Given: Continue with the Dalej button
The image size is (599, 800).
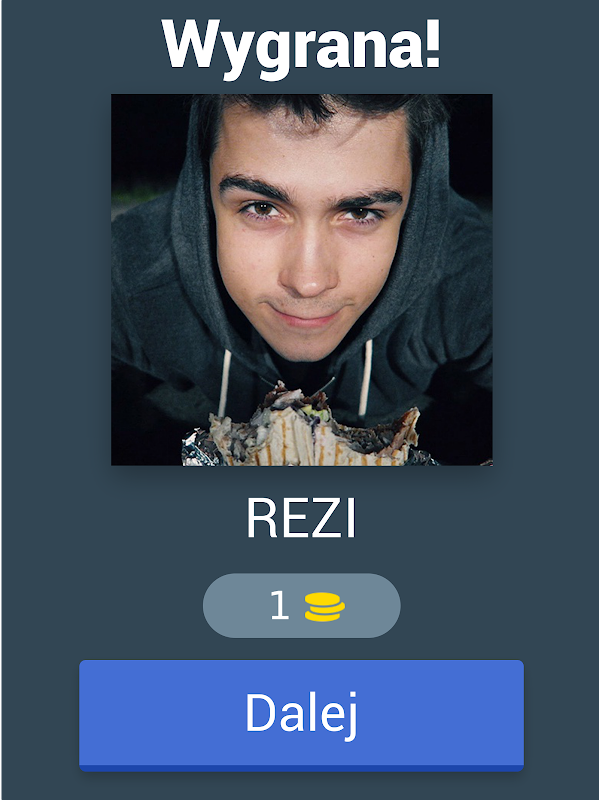Looking at the screenshot, I should tap(301, 715).
